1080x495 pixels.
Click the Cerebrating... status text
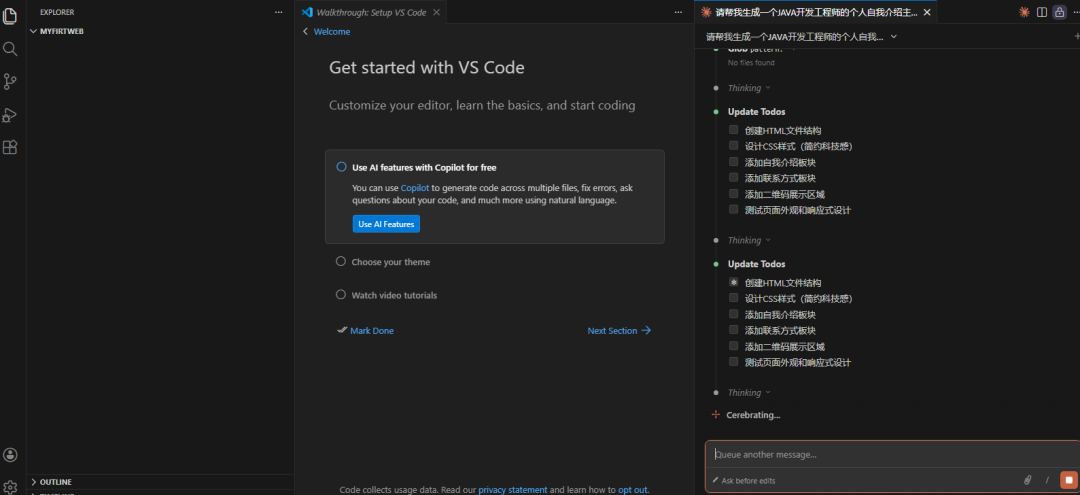753,415
